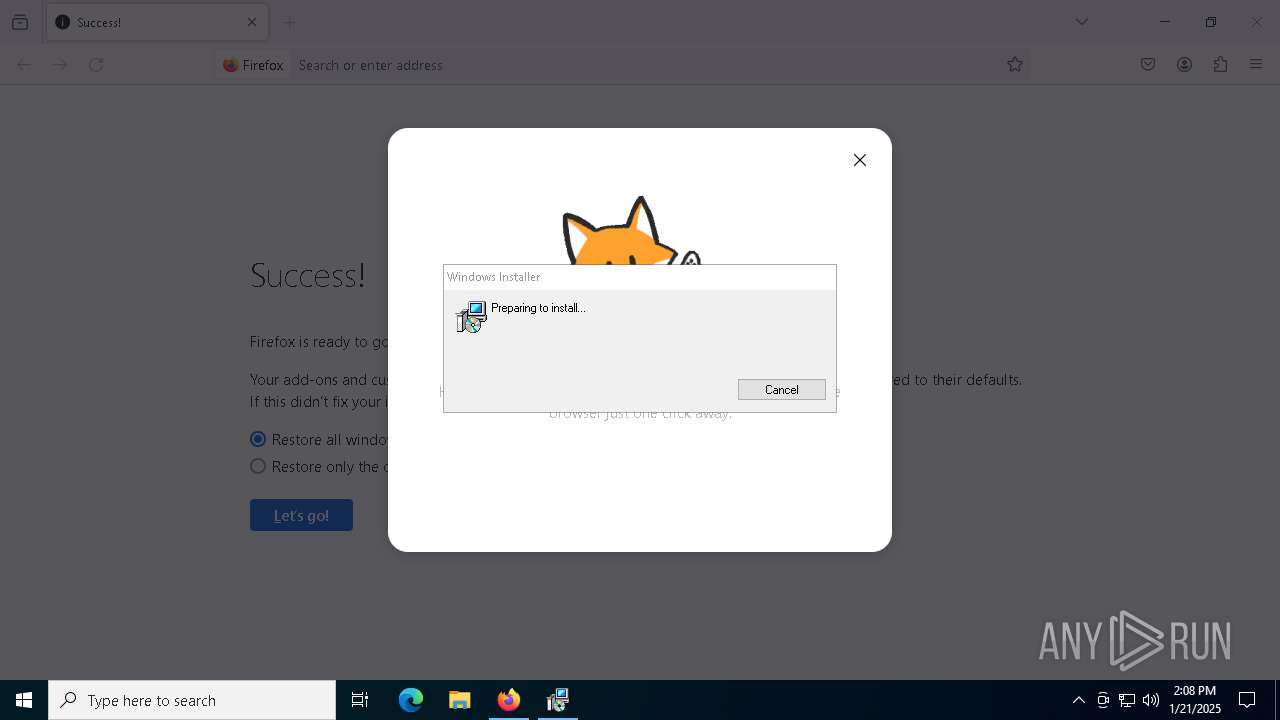Reload the current page

(x=96, y=65)
